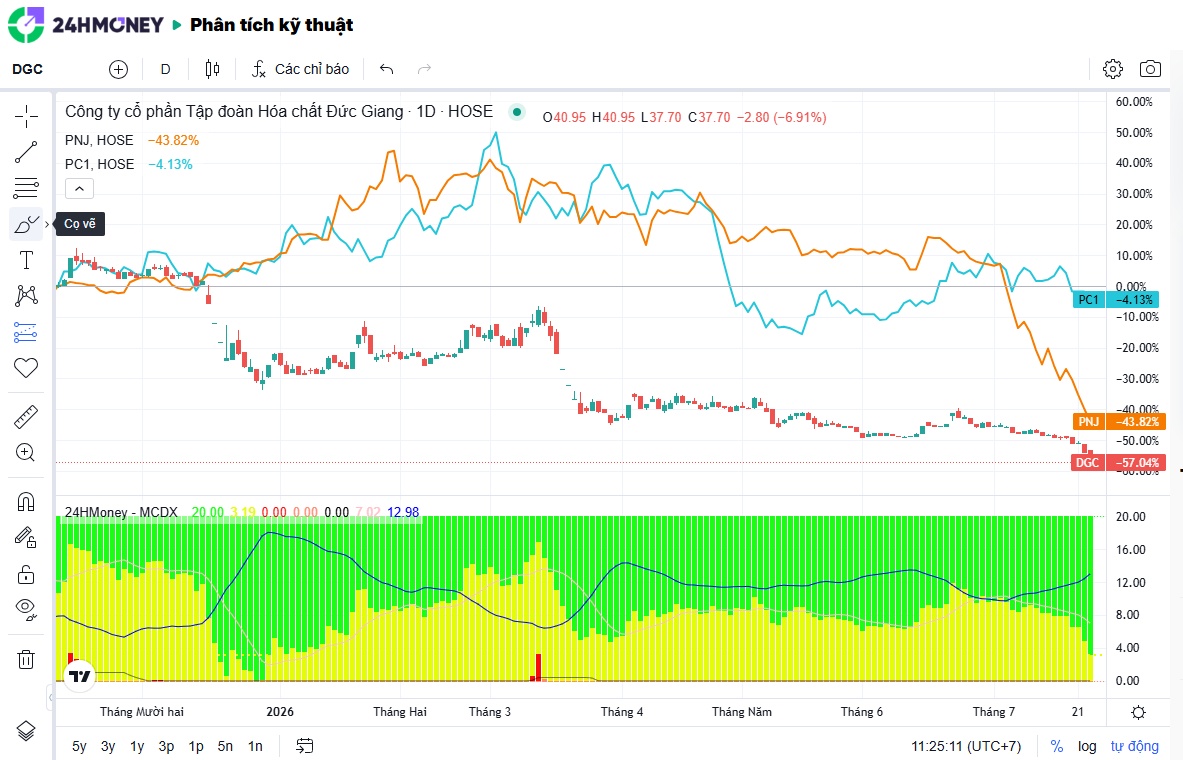Open the go to date calendar
Image resolution: width=1183 pixels, height=760 pixels.
pos(304,746)
